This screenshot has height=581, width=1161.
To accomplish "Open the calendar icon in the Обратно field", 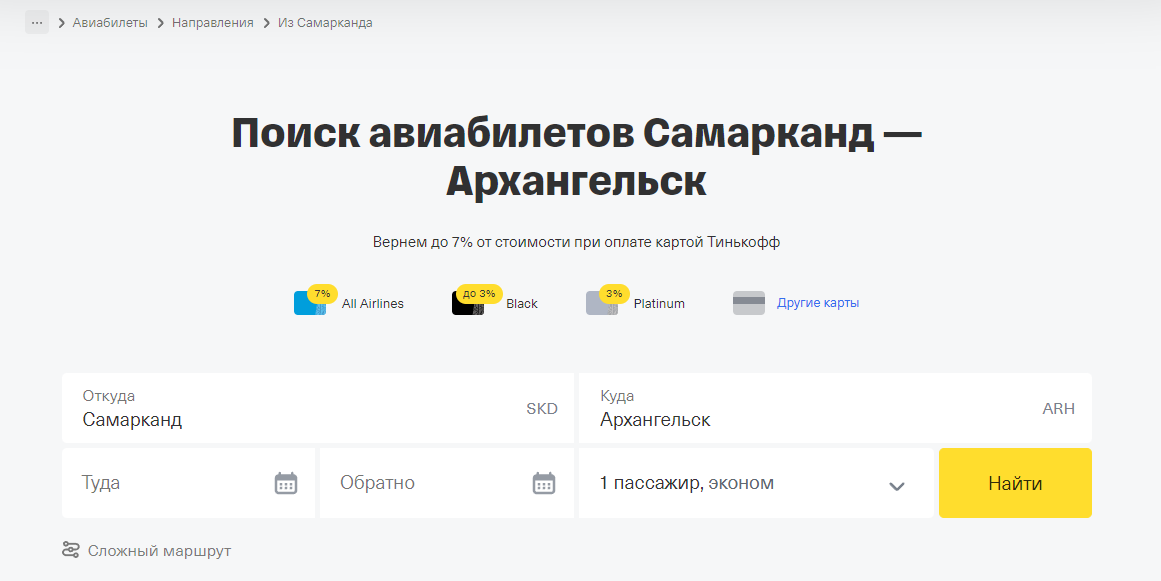I will [x=543, y=482].
